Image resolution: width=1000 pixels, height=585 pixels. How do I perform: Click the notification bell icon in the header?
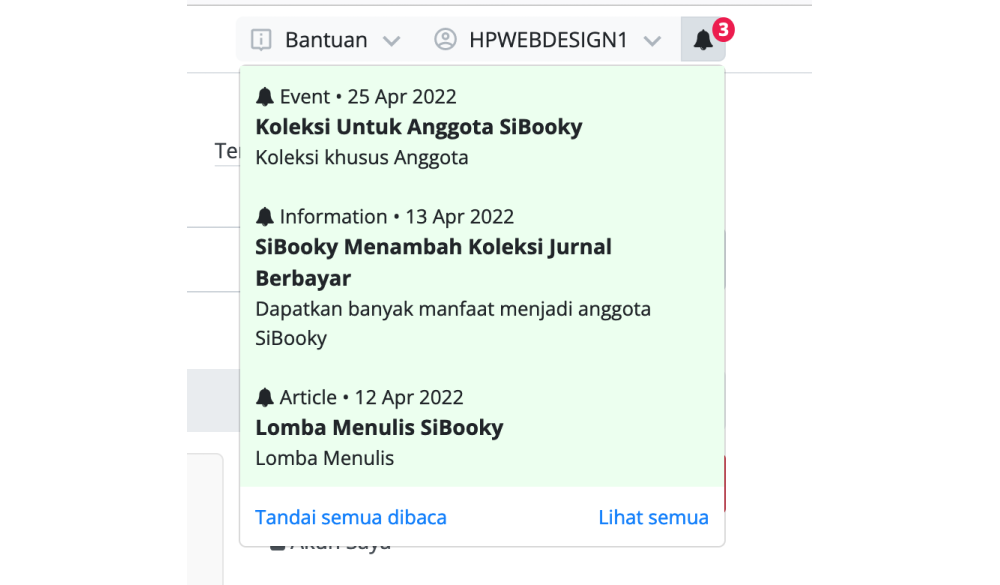703,40
